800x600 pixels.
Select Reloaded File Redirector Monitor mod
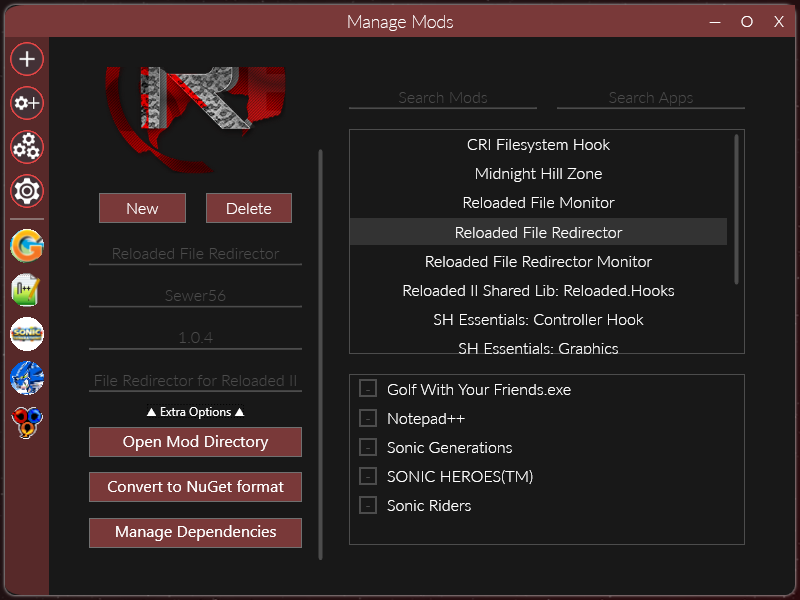(538, 262)
